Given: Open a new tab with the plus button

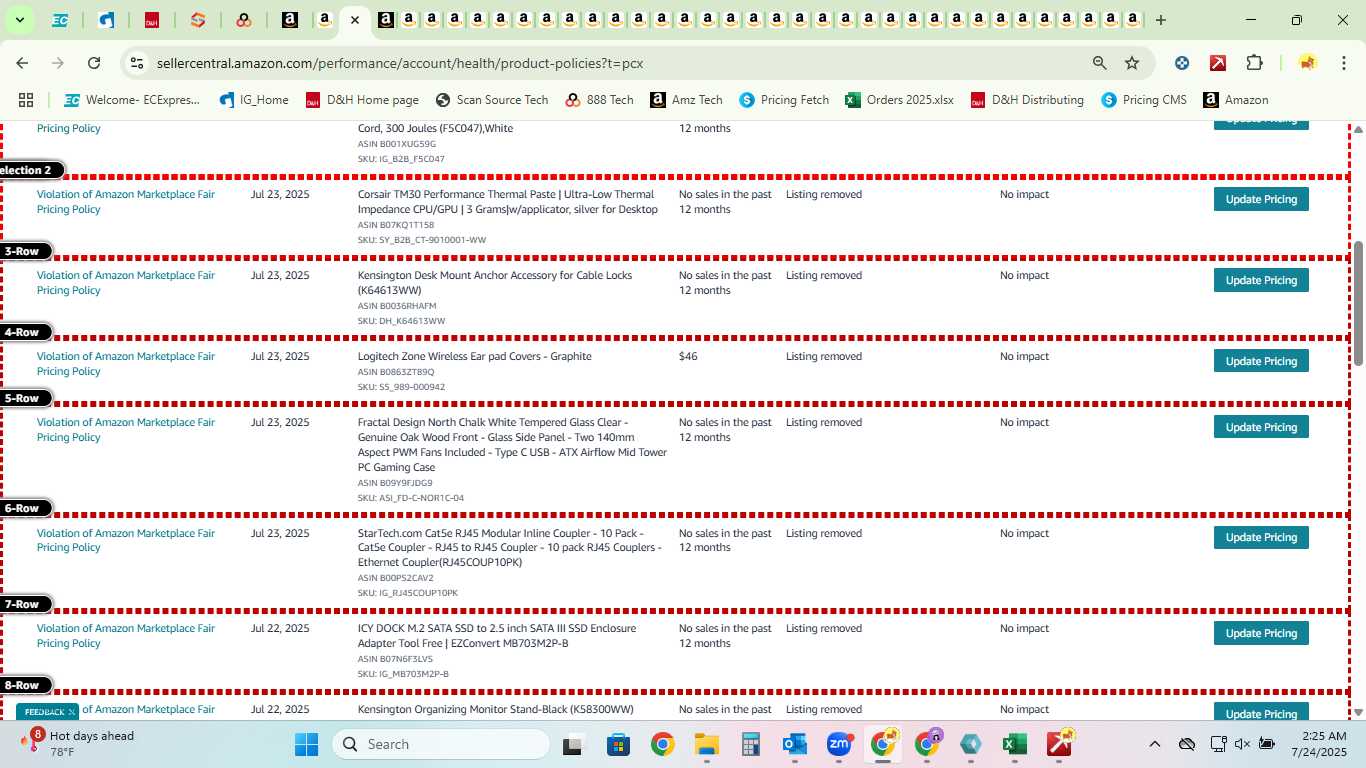Looking at the screenshot, I should click(1160, 20).
